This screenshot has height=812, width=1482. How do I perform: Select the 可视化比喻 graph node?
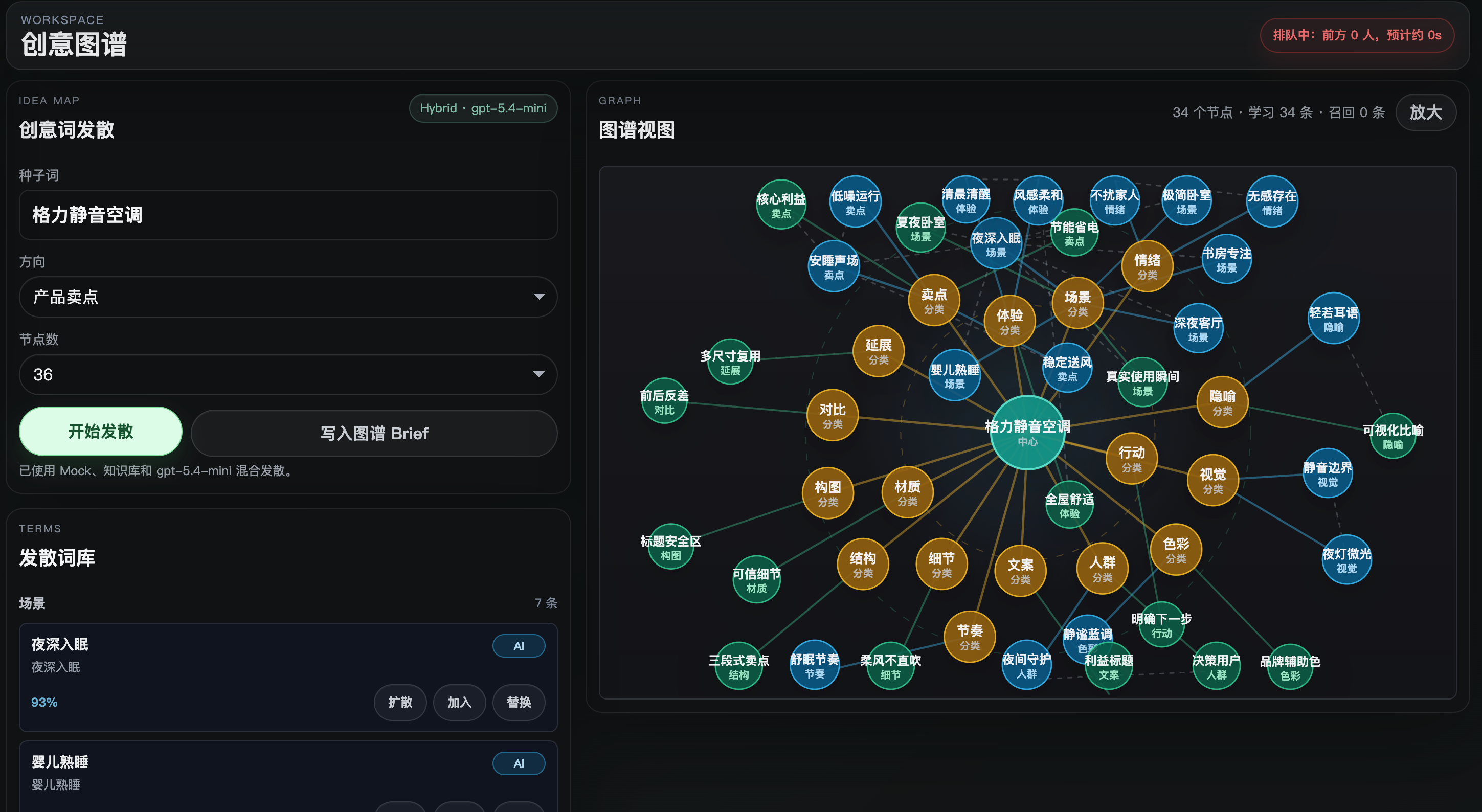click(x=1393, y=436)
